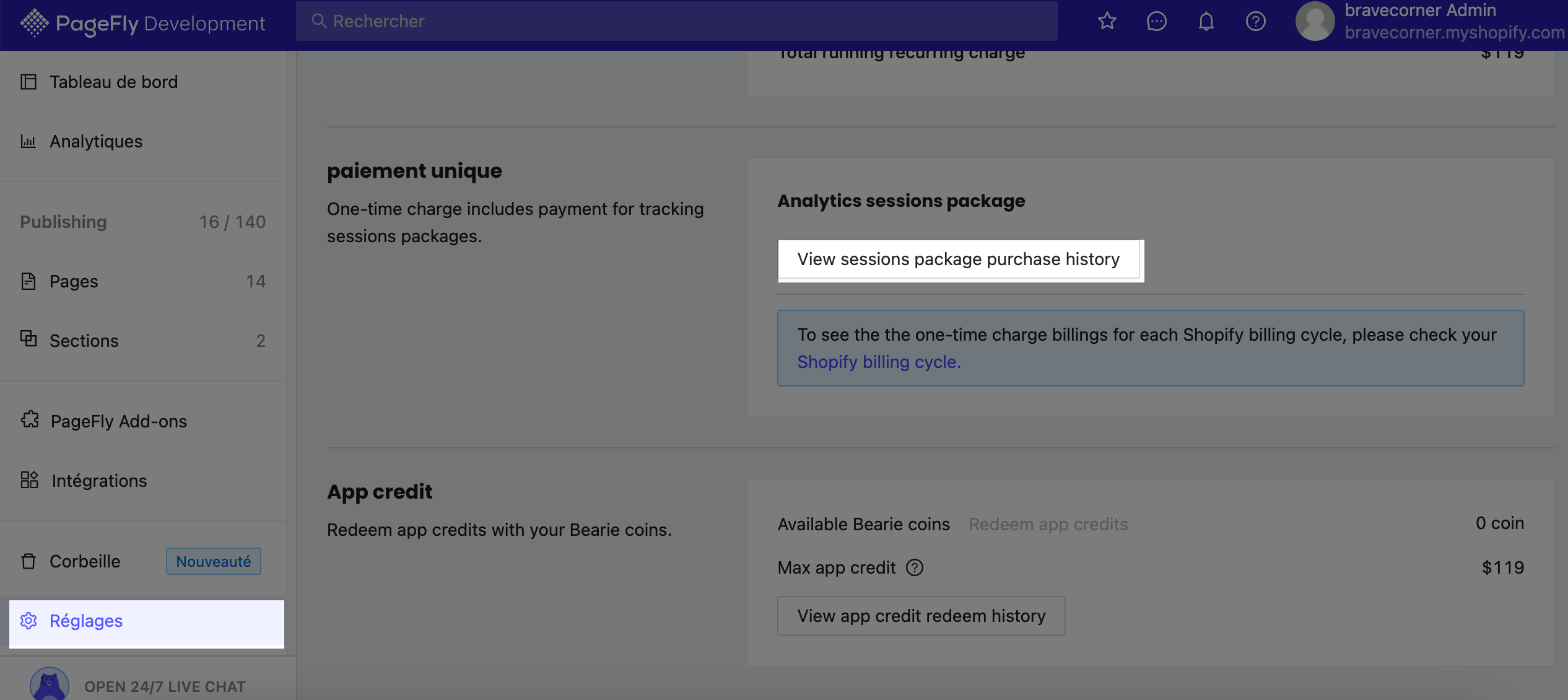Click the bravecorner Admin avatar

coord(1315,21)
